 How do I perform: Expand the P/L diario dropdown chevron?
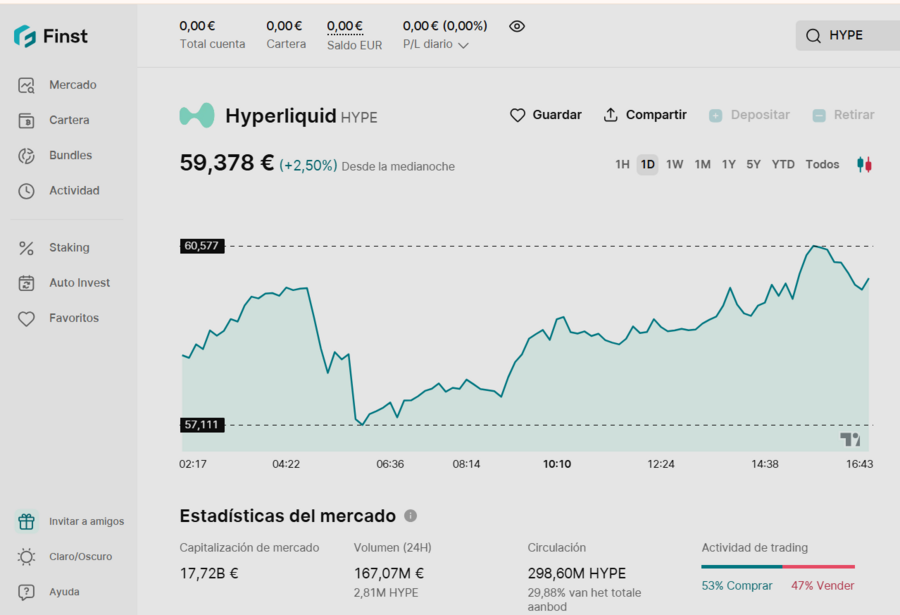coord(464,45)
